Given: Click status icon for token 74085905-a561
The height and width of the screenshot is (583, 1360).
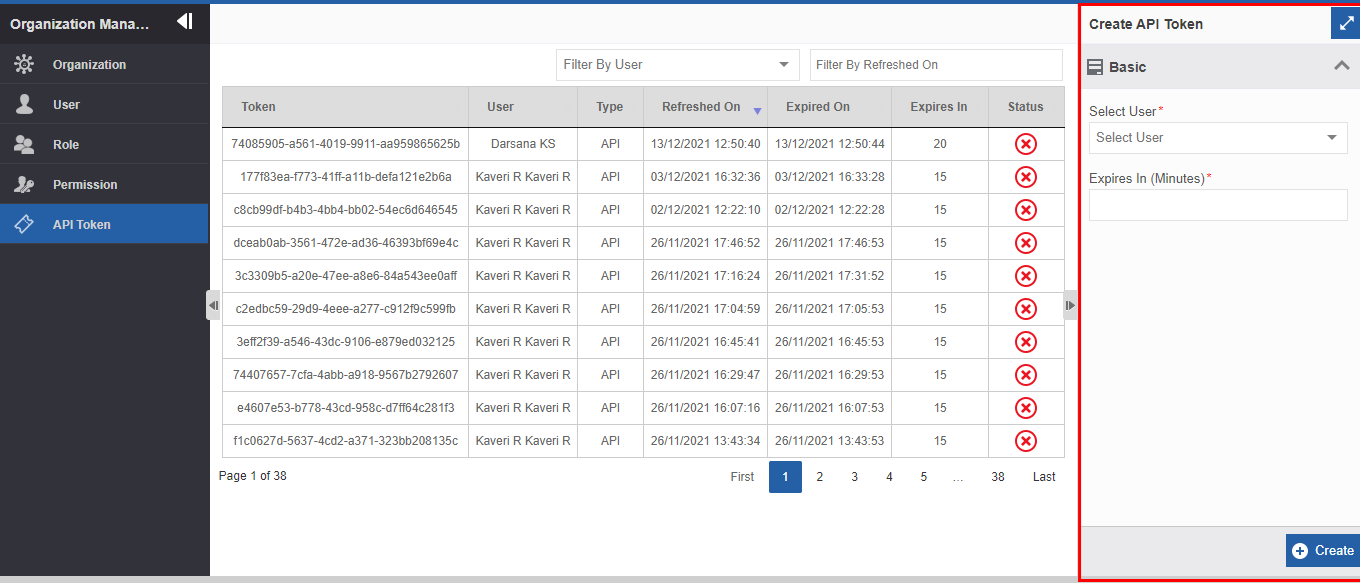Looking at the screenshot, I should pos(1026,144).
